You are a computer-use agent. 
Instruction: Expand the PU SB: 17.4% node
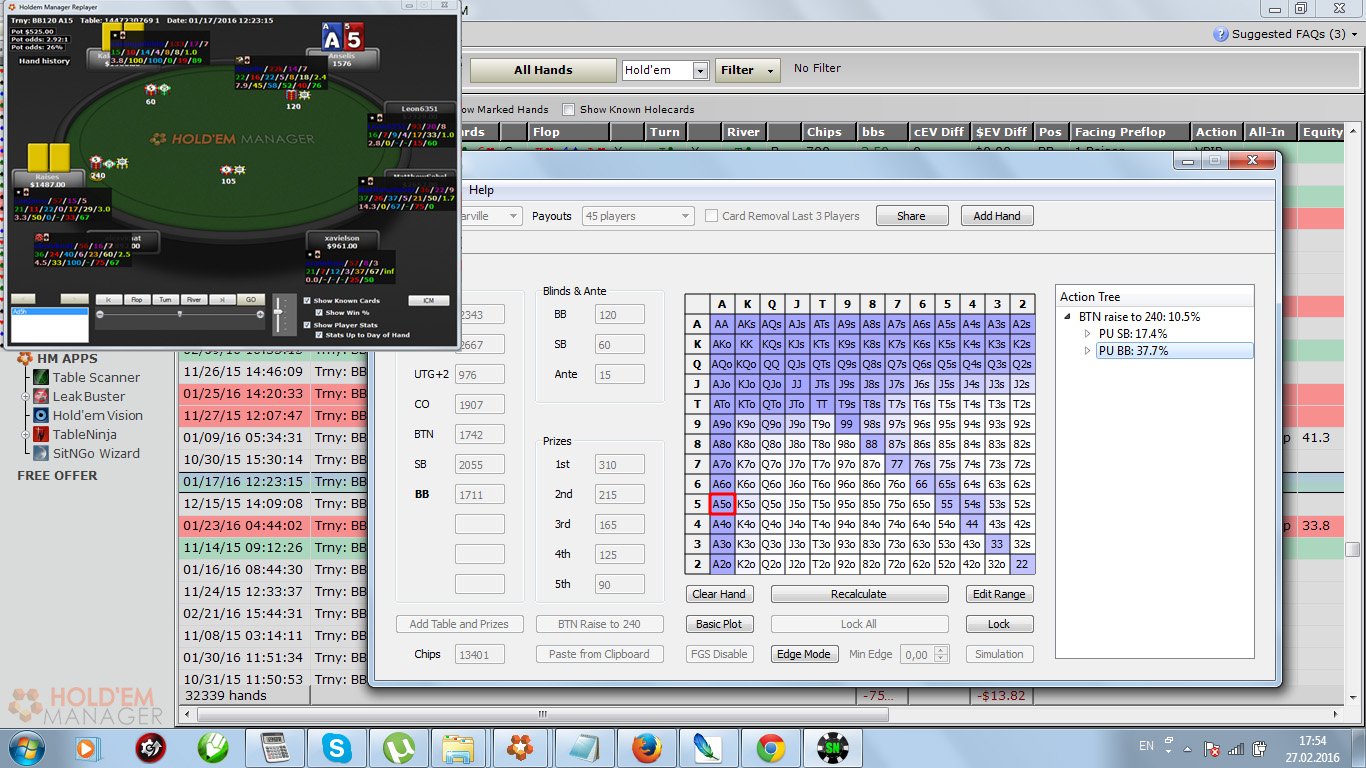pyautogui.click(x=1088, y=333)
